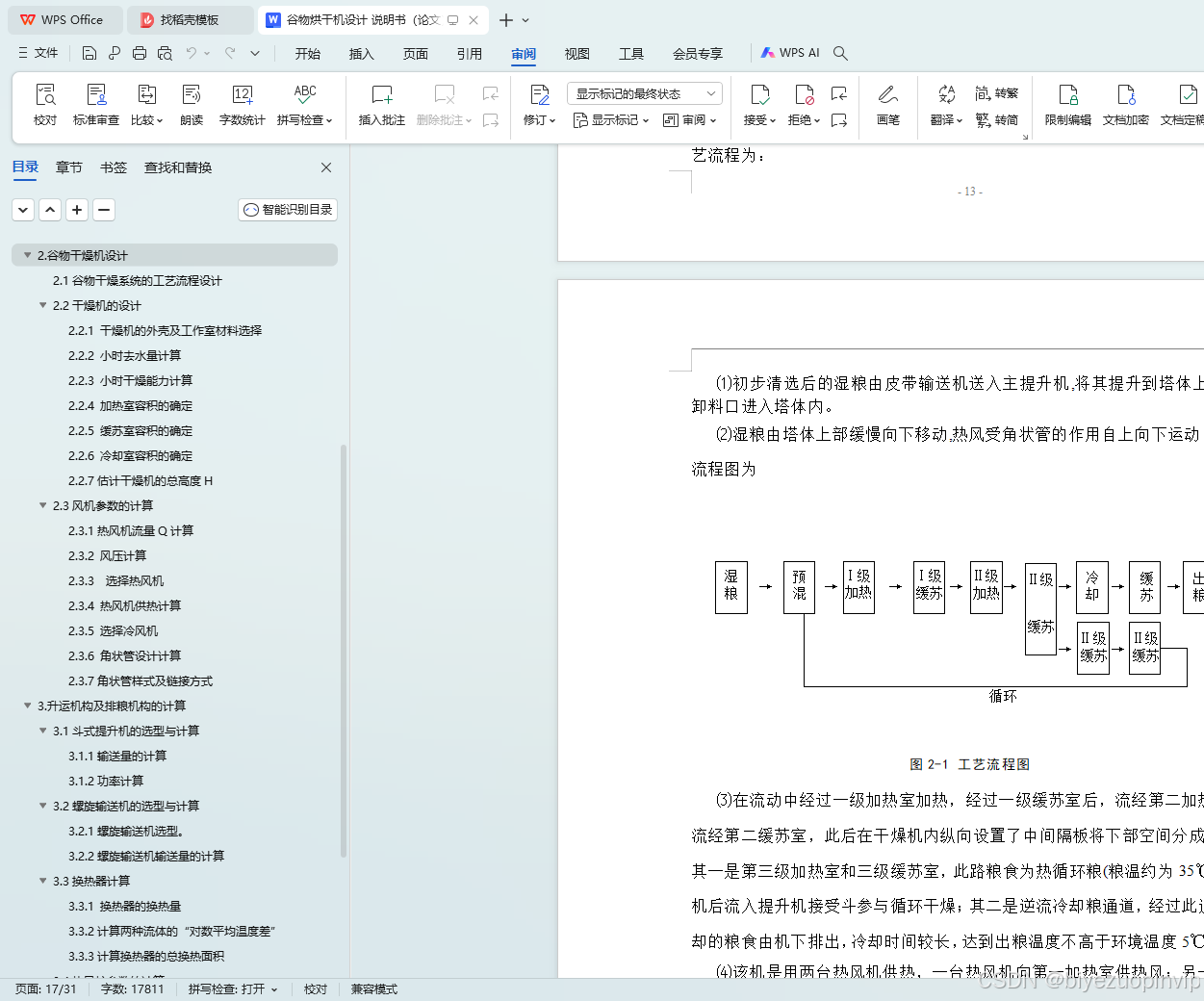Switch to the 查找和替换 navigation tab

click(x=178, y=167)
